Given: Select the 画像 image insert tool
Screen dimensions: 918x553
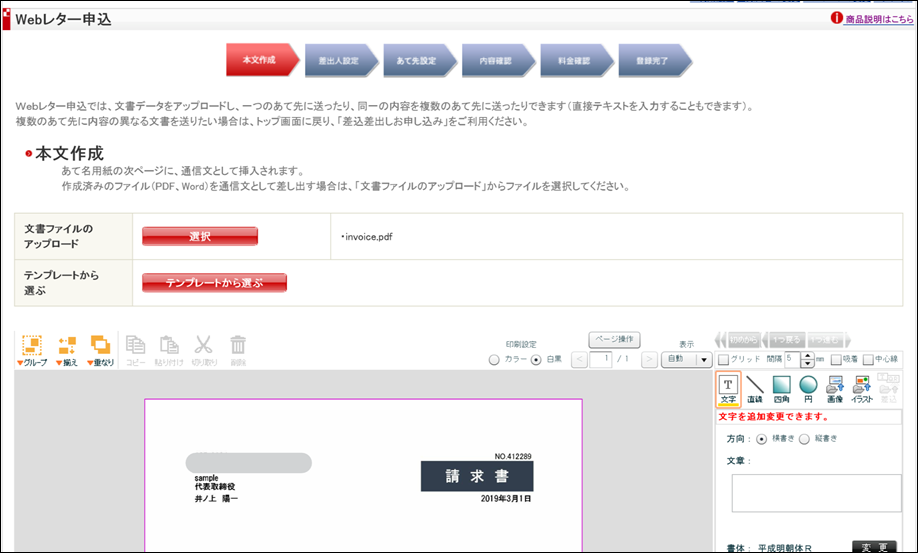Looking at the screenshot, I should click(x=835, y=389).
